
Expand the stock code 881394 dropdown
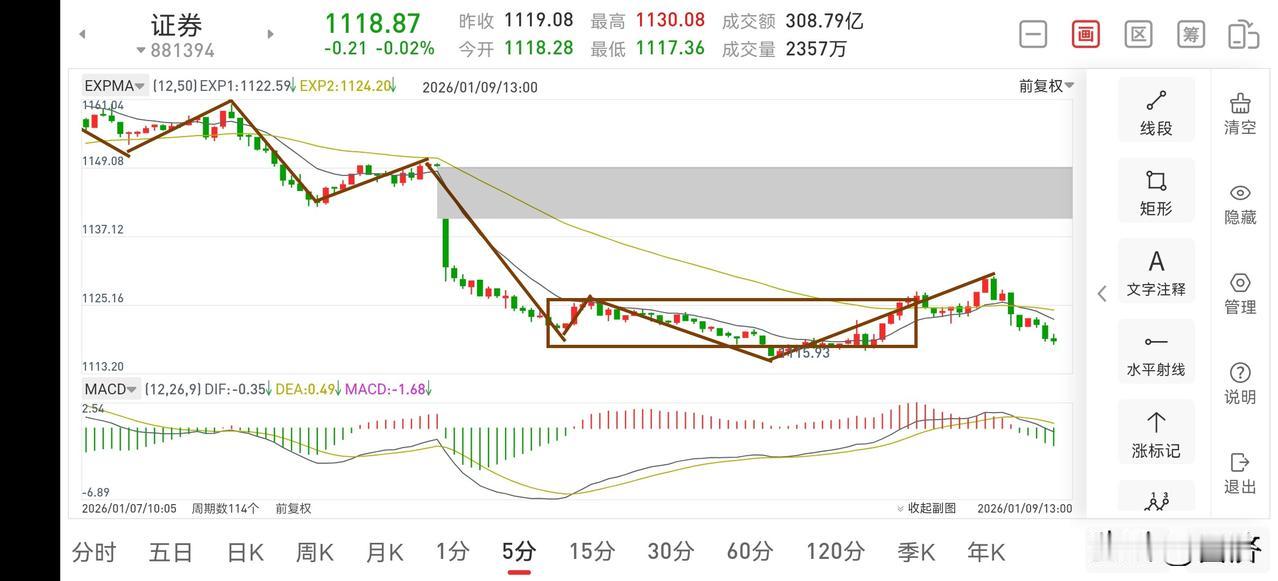point(176,50)
